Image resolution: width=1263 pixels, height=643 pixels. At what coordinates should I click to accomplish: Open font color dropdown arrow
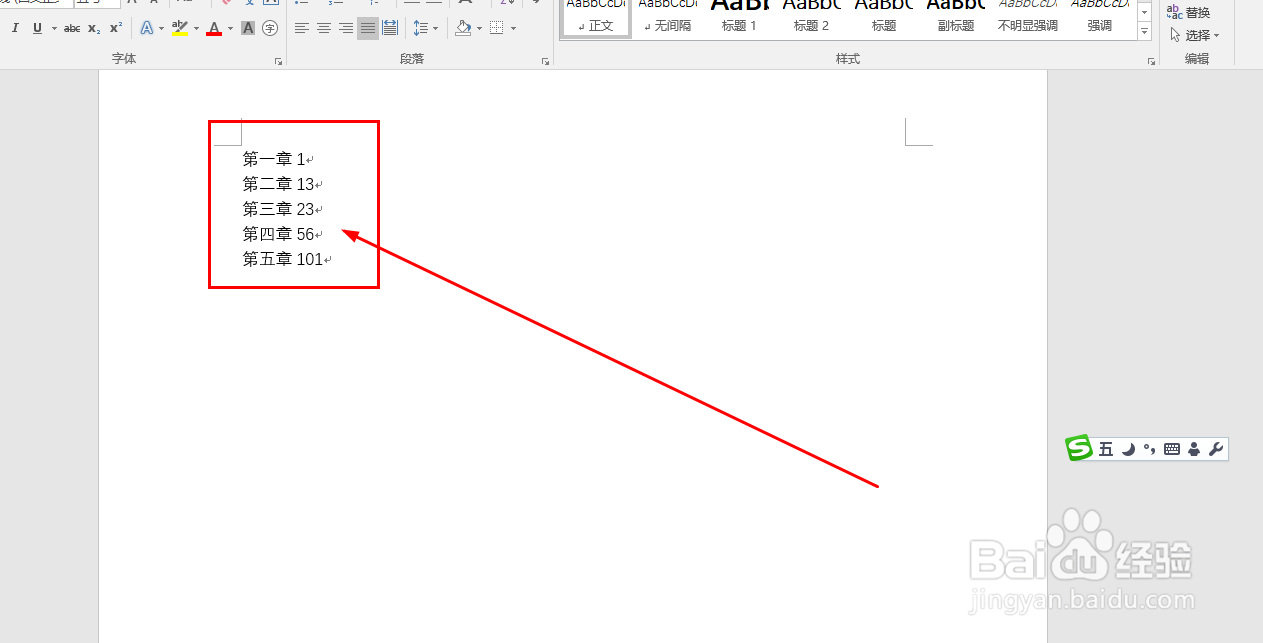(230, 28)
